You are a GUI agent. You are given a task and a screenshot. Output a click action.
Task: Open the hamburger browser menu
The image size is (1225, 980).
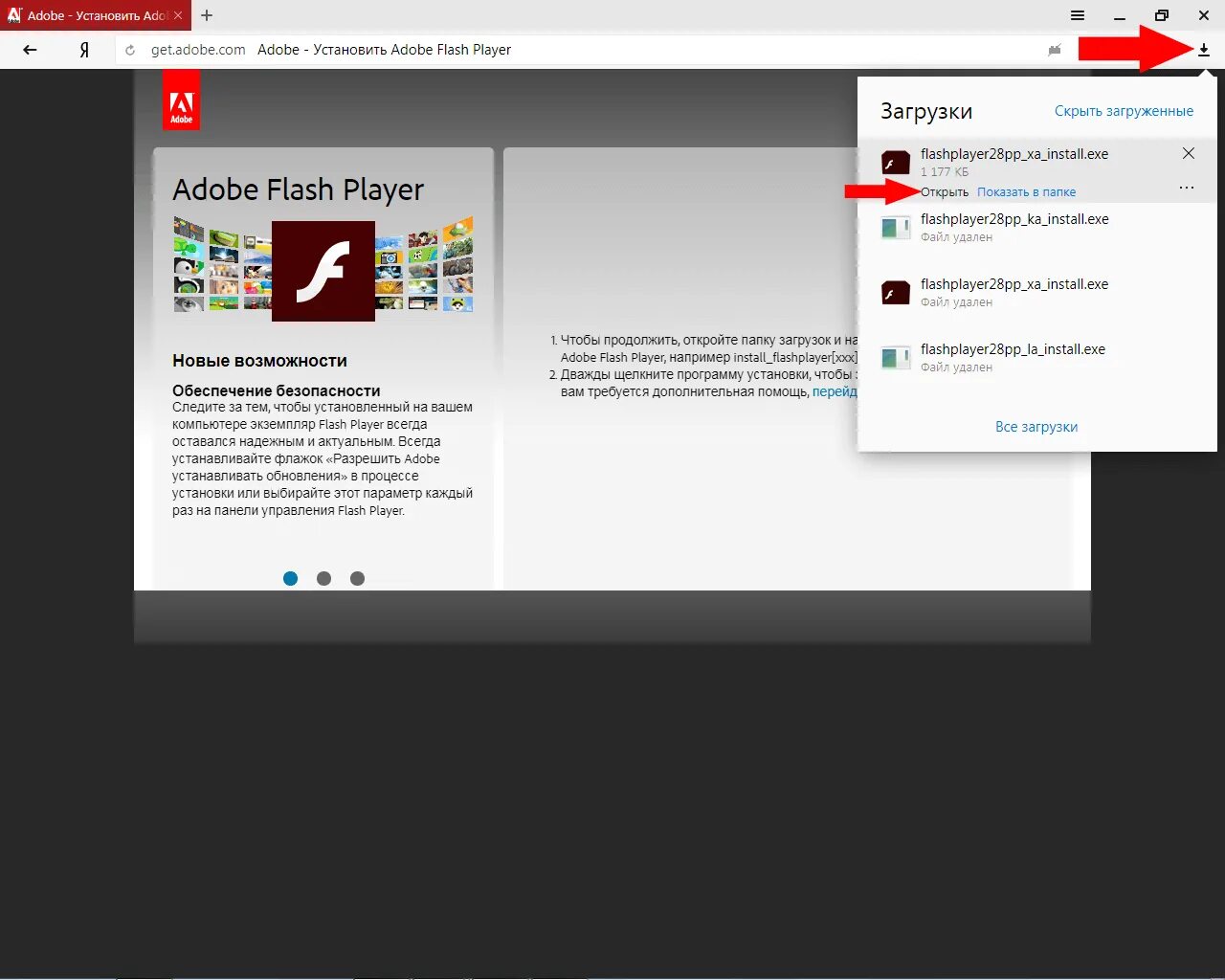1078,15
